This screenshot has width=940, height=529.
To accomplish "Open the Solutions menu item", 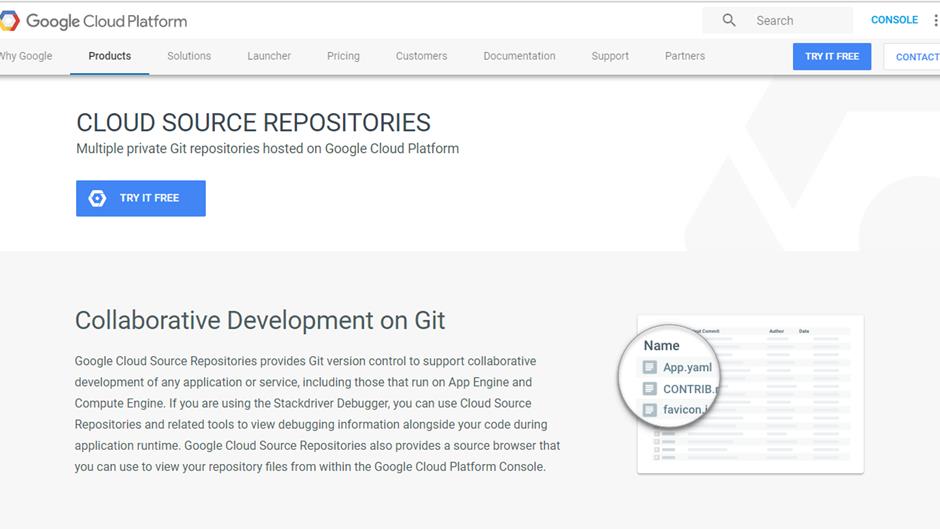I will click(x=189, y=56).
